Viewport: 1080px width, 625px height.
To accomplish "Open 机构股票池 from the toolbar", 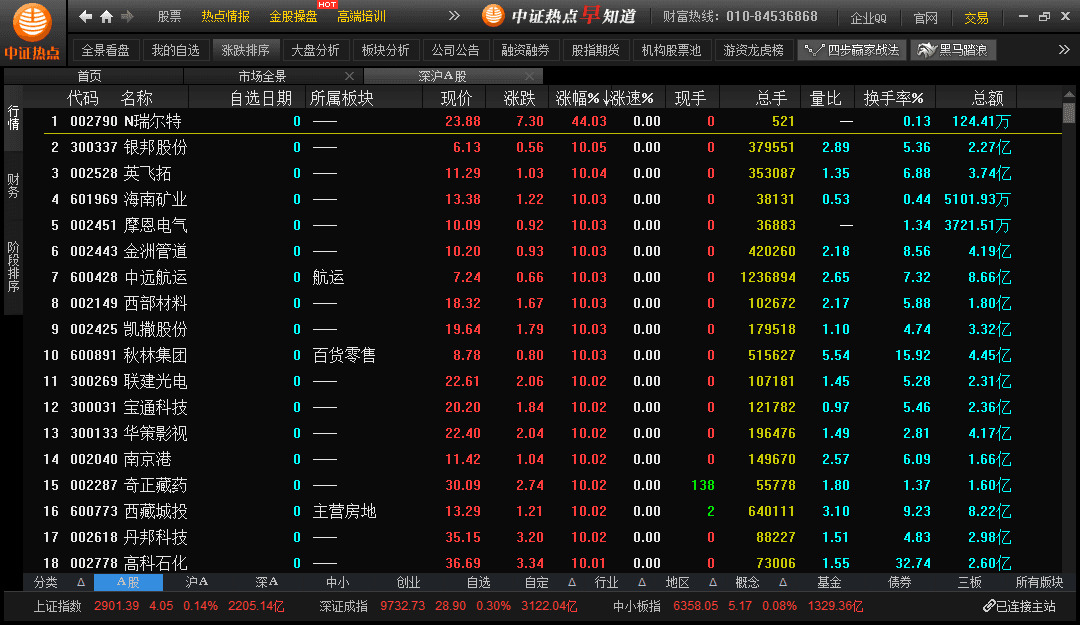I will (672, 50).
